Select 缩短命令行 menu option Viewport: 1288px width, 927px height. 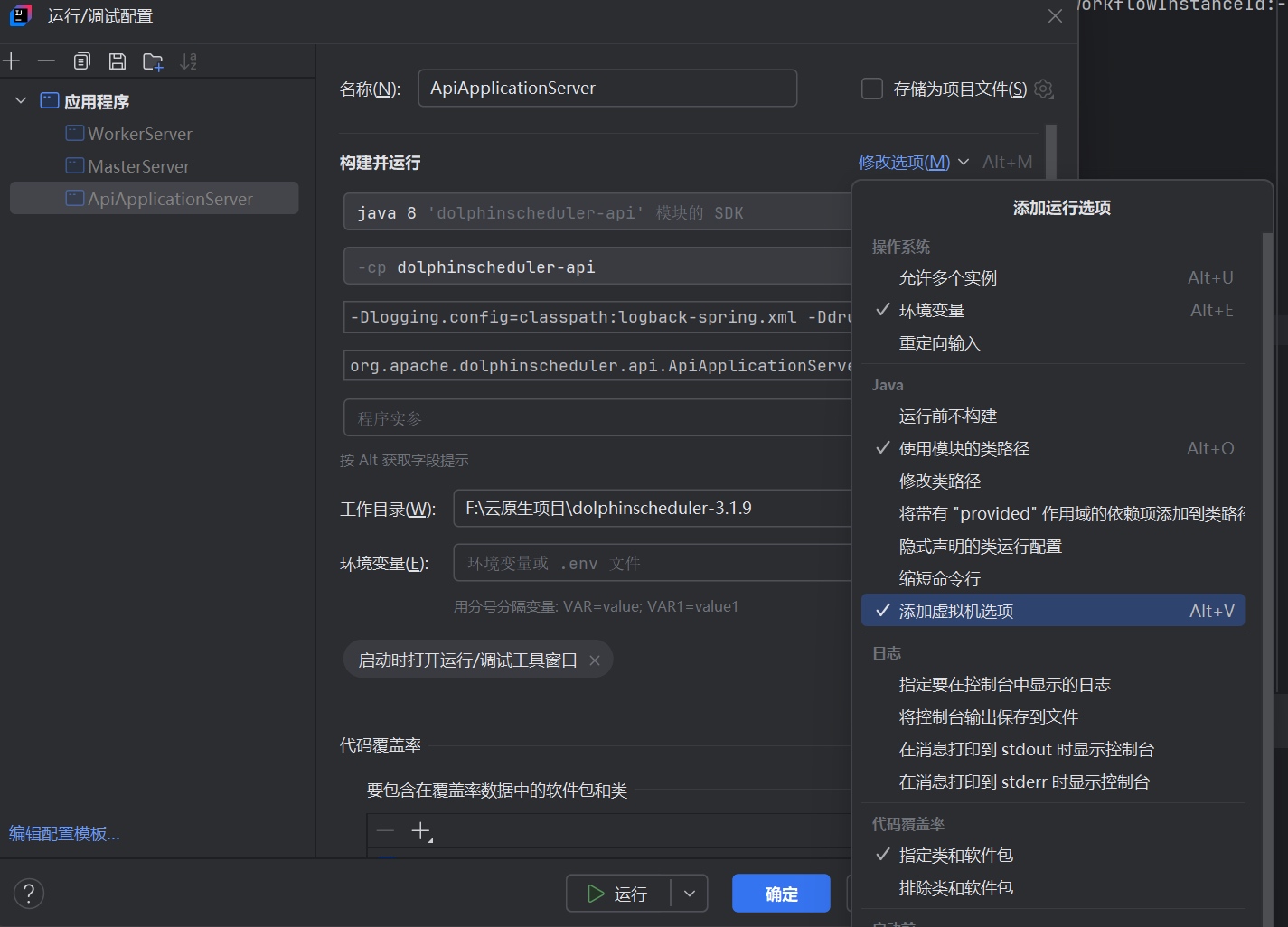pos(939,579)
